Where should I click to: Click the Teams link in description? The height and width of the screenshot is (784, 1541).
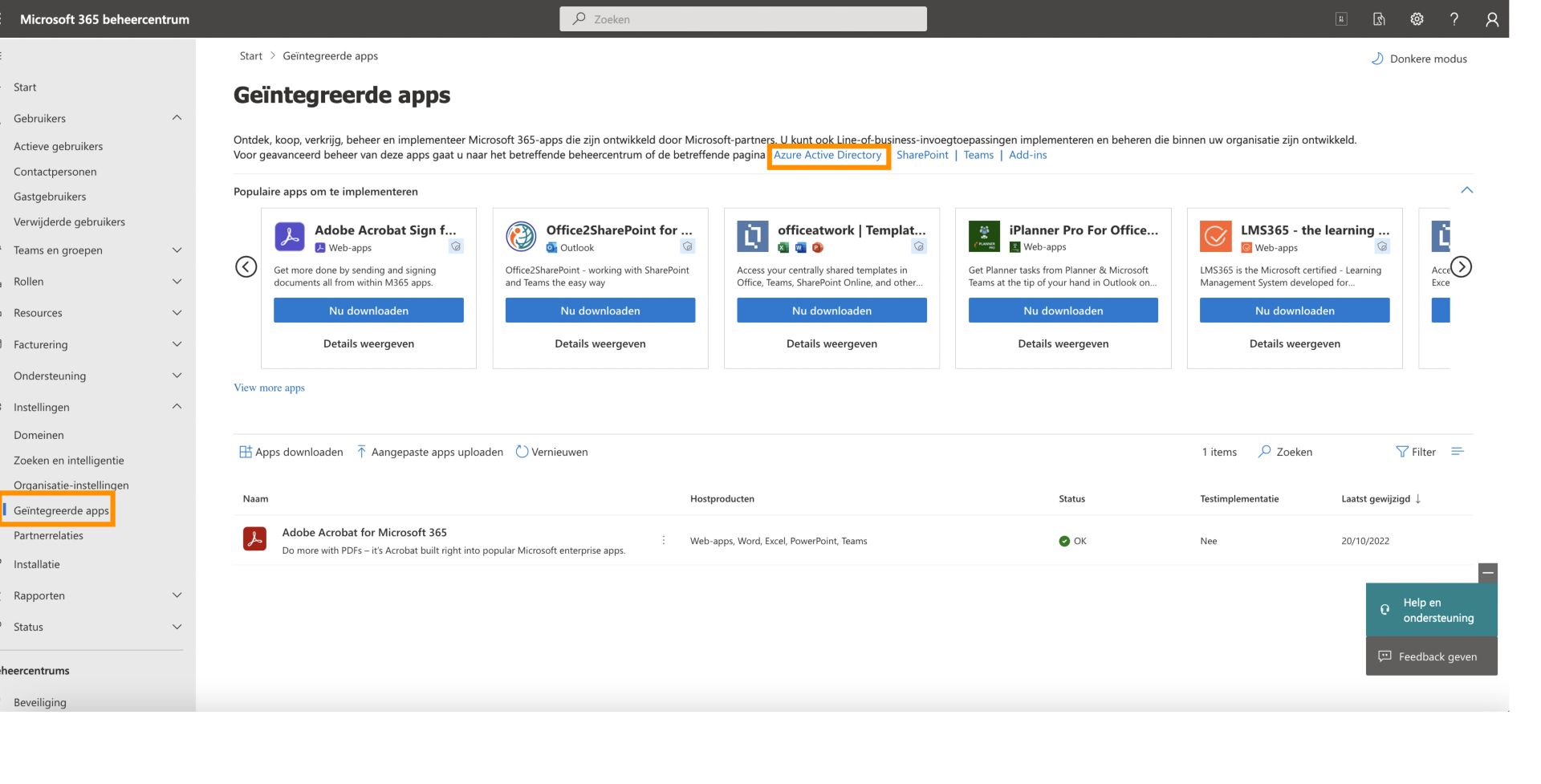pyautogui.click(x=978, y=155)
